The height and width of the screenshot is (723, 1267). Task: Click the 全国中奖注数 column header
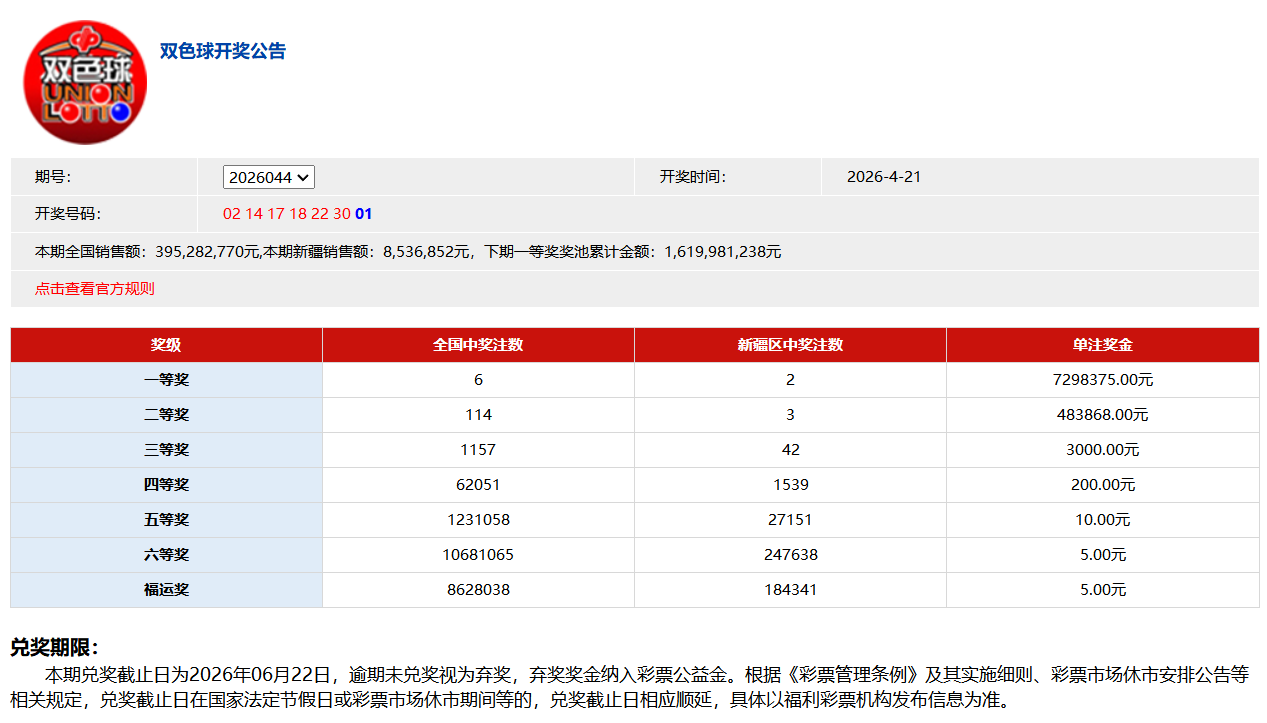tap(478, 345)
